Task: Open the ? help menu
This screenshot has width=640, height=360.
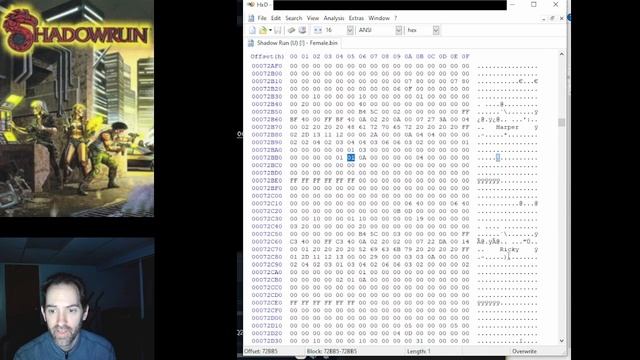Action: [396, 18]
